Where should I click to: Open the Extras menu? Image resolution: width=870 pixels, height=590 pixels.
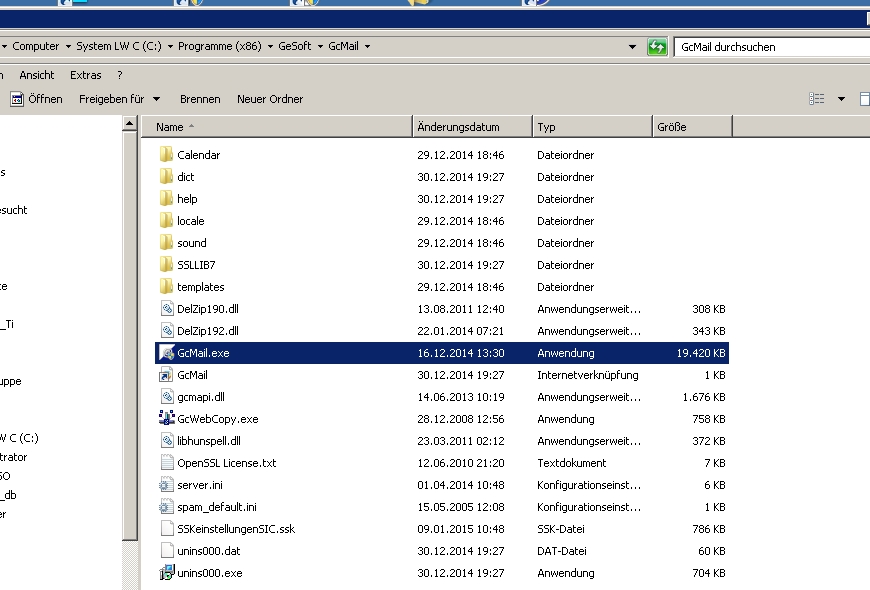click(85, 75)
